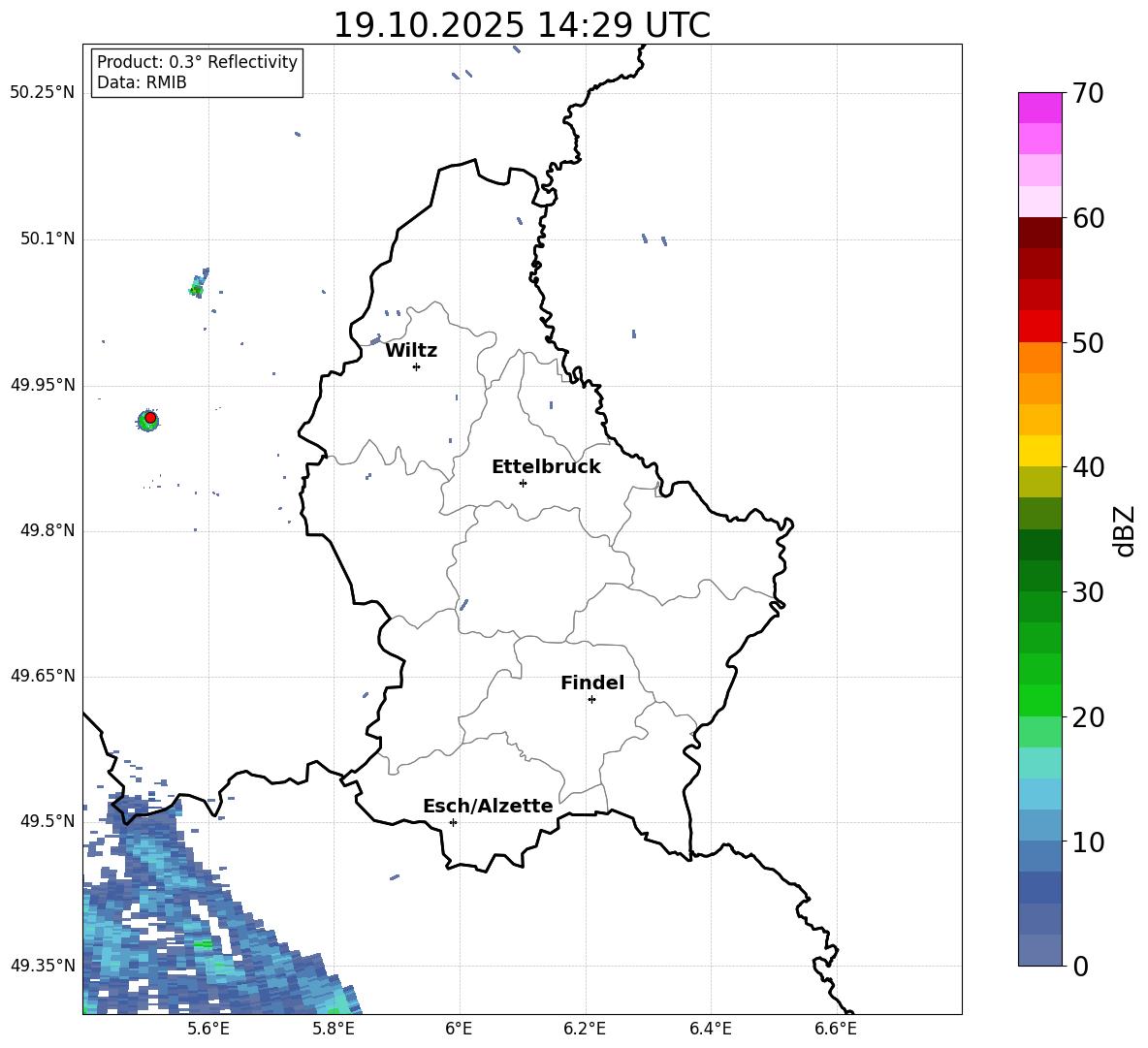
Task: Click the Ettelbruck city label
Action: tap(546, 467)
